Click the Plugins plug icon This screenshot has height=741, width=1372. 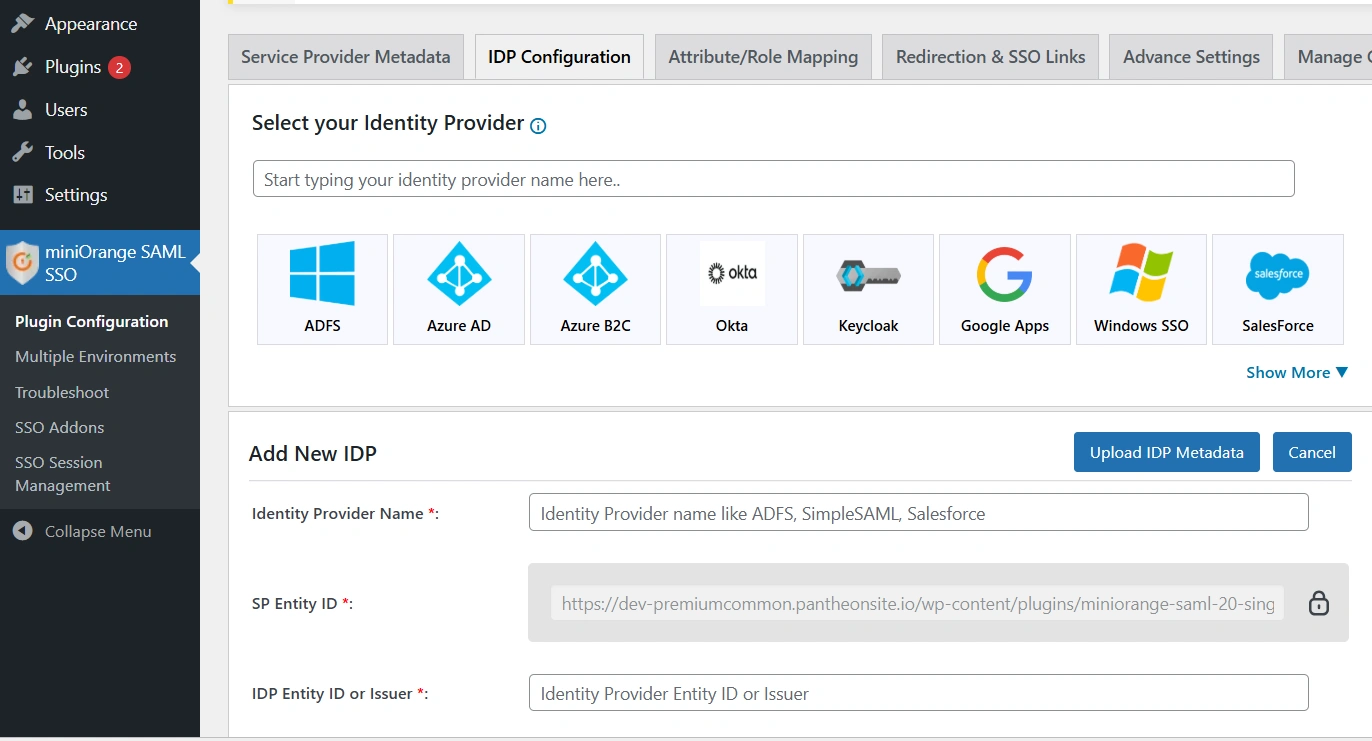coord(22,67)
